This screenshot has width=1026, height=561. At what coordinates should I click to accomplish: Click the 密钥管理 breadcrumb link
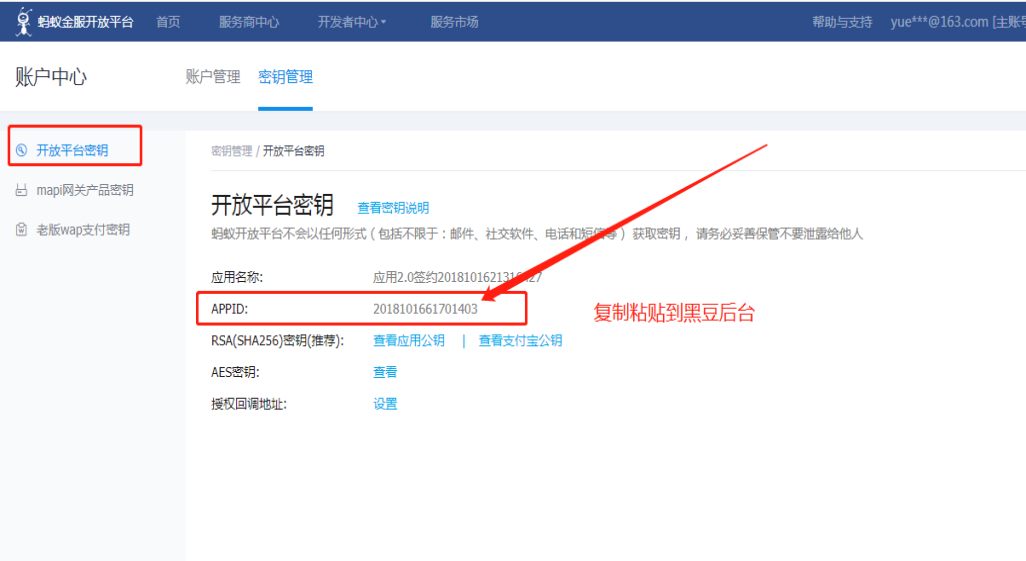pyautogui.click(x=232, y=151)
